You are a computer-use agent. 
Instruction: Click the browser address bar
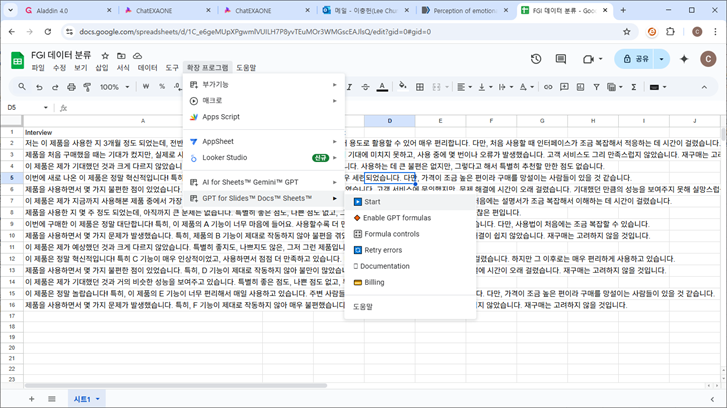348,32
